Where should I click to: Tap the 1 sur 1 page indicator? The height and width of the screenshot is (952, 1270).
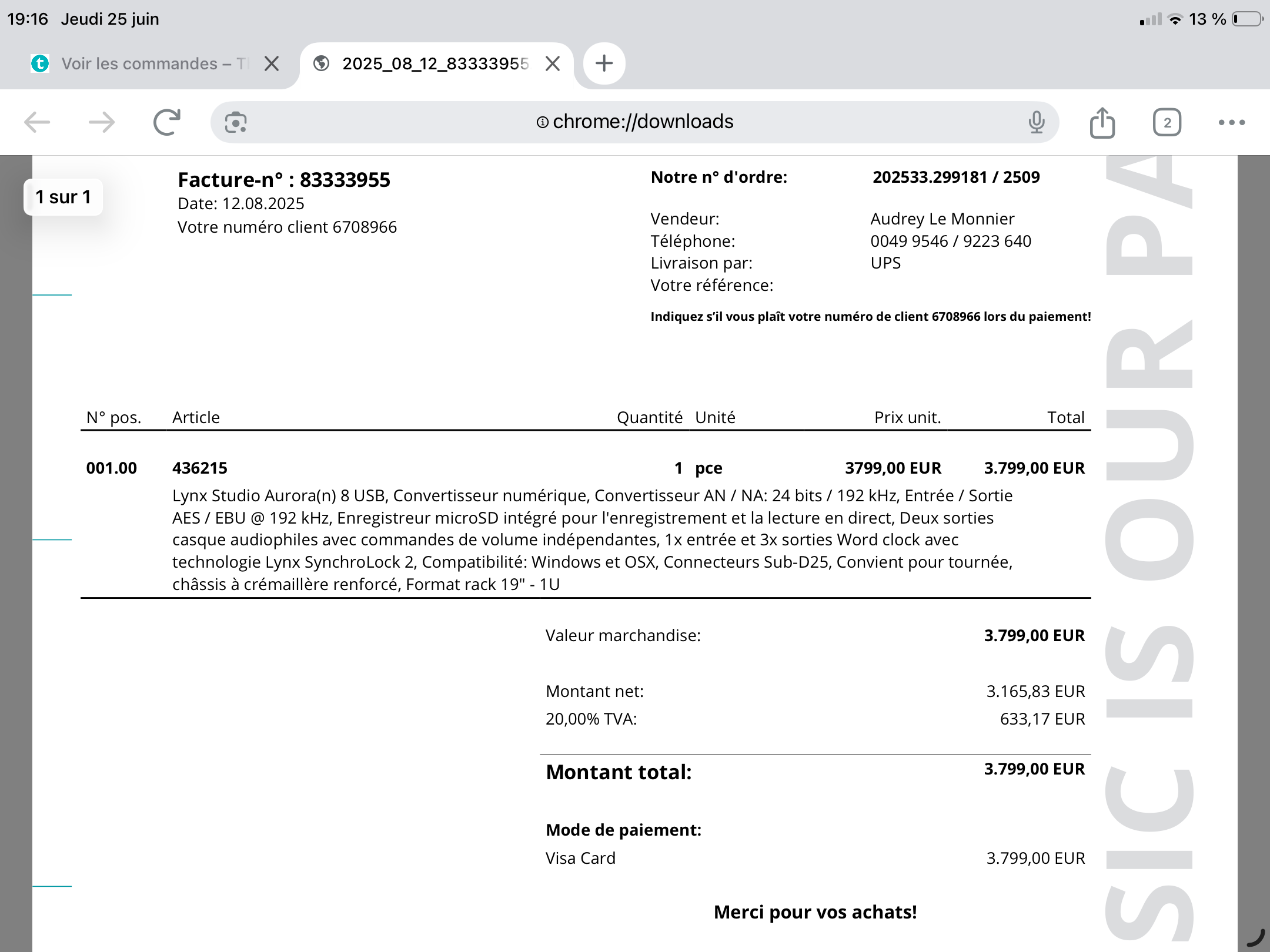pos(63,197)
